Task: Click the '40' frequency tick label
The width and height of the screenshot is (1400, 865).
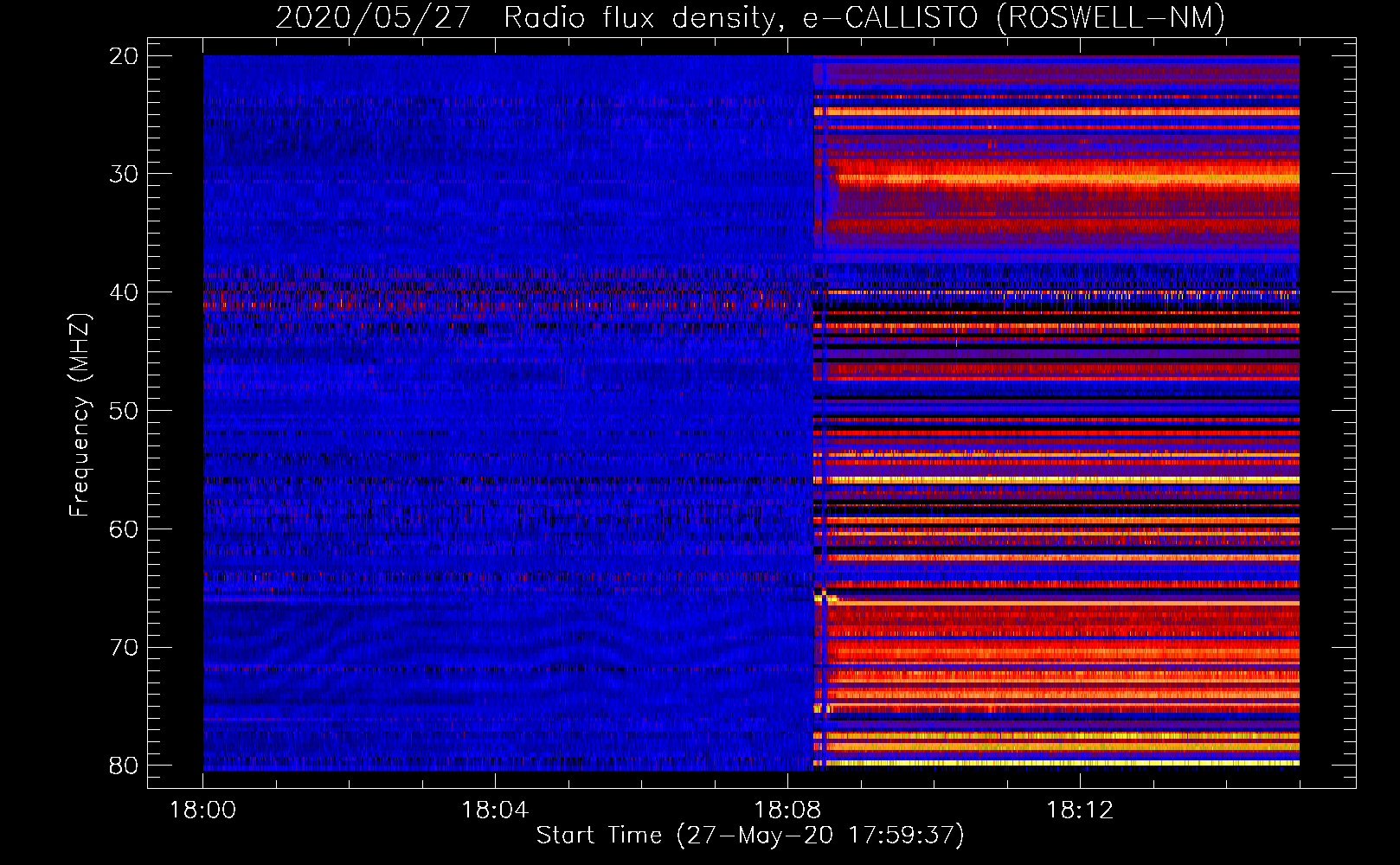Action: (x=124, y=292)
